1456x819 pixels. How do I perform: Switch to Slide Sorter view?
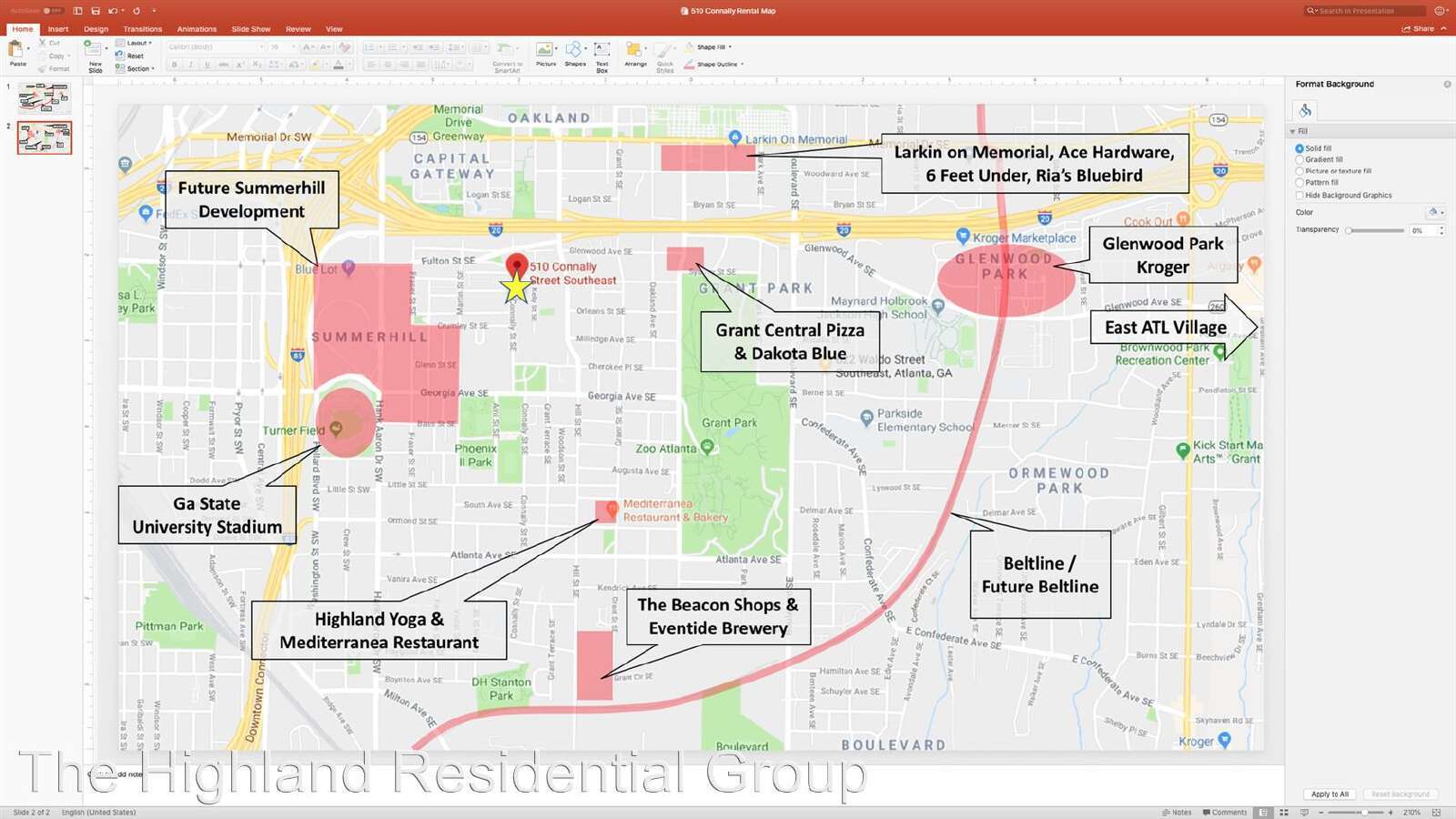(x=1284, y=812)
